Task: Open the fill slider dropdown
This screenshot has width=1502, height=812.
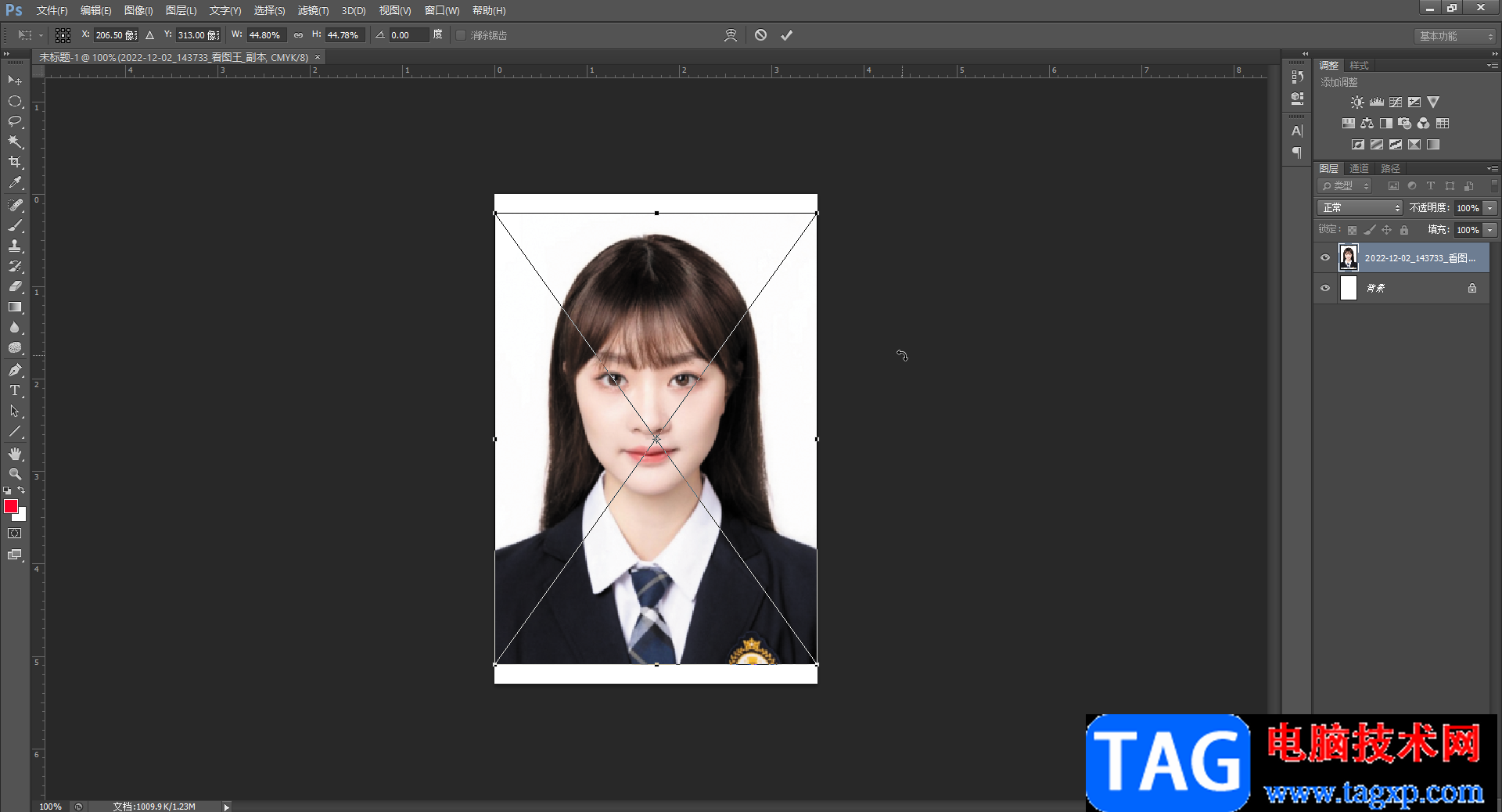Action: (1490, 230)
